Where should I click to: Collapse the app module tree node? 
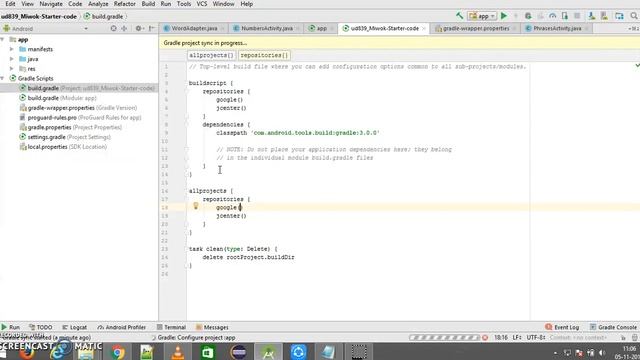tap(3, 40)
